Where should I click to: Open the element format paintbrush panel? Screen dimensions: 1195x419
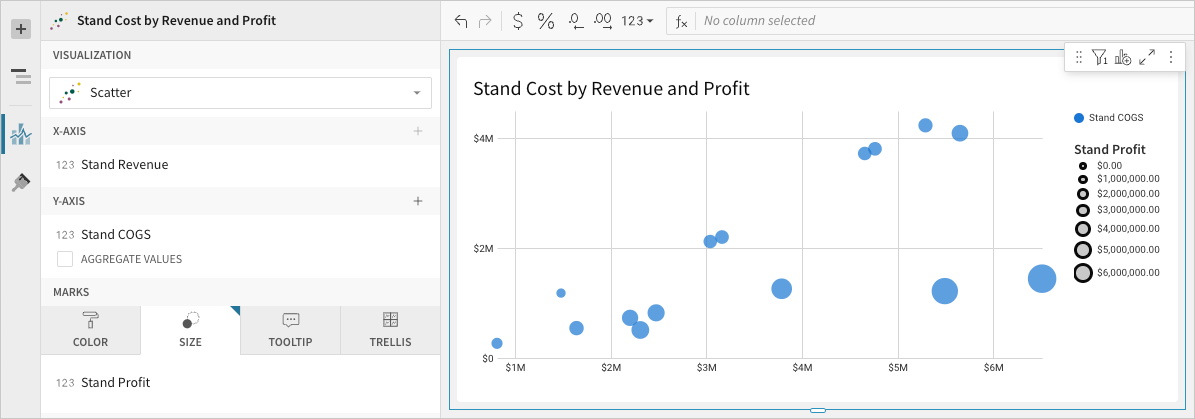tap(20, 182)
